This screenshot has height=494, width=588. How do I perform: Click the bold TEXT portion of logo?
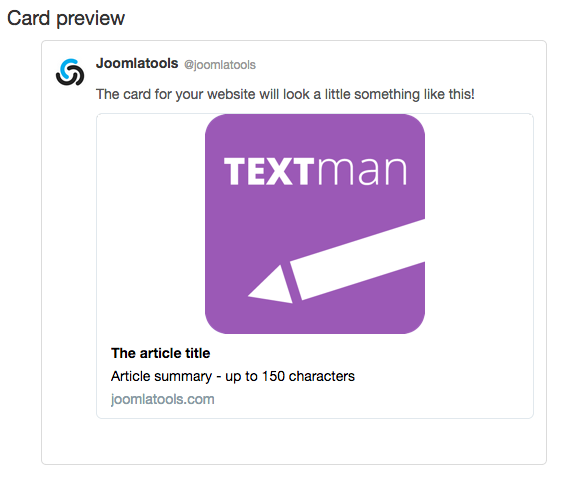268,171
